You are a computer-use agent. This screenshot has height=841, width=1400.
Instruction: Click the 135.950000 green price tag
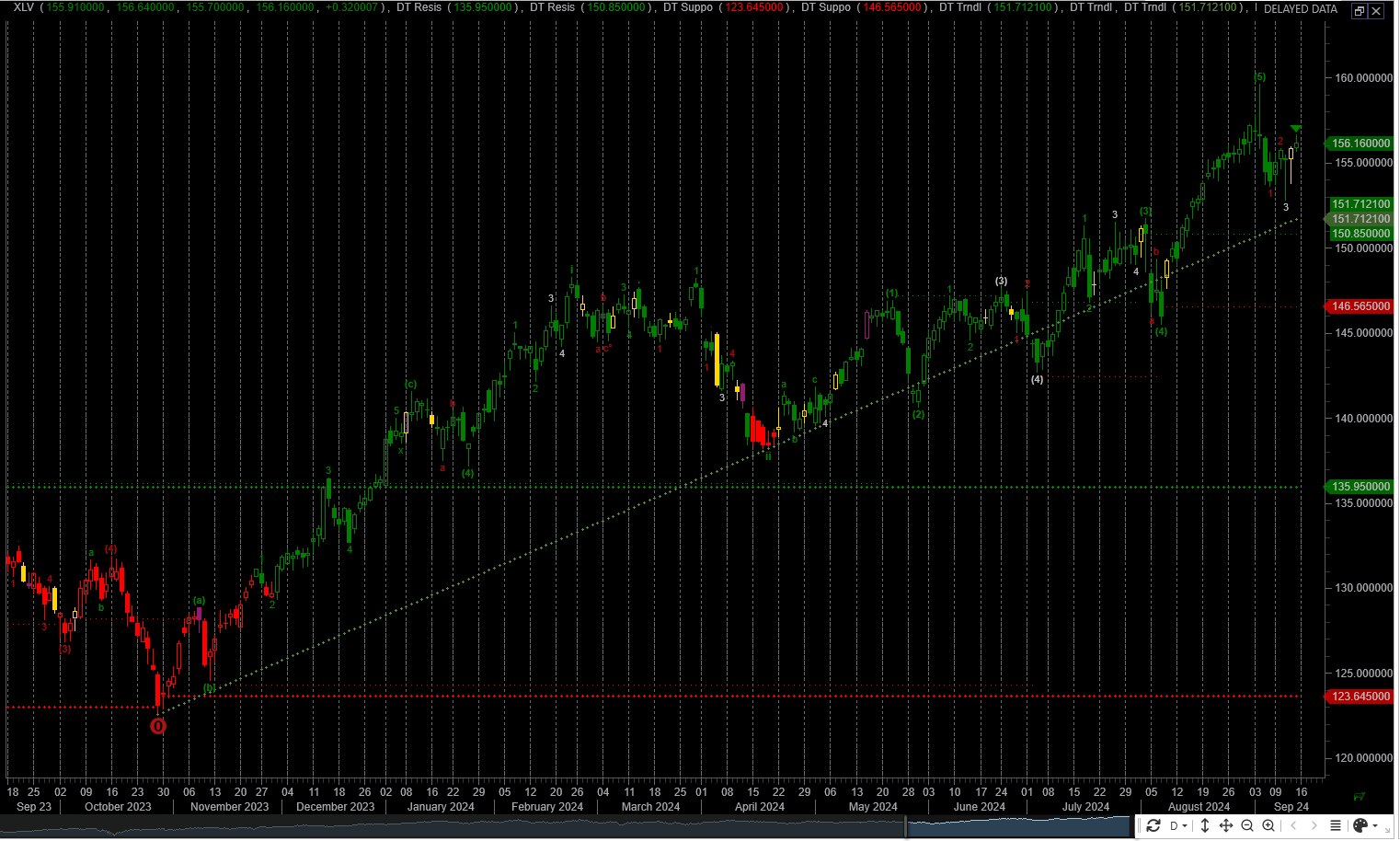pyautogui.click(x=1360, y=487)
